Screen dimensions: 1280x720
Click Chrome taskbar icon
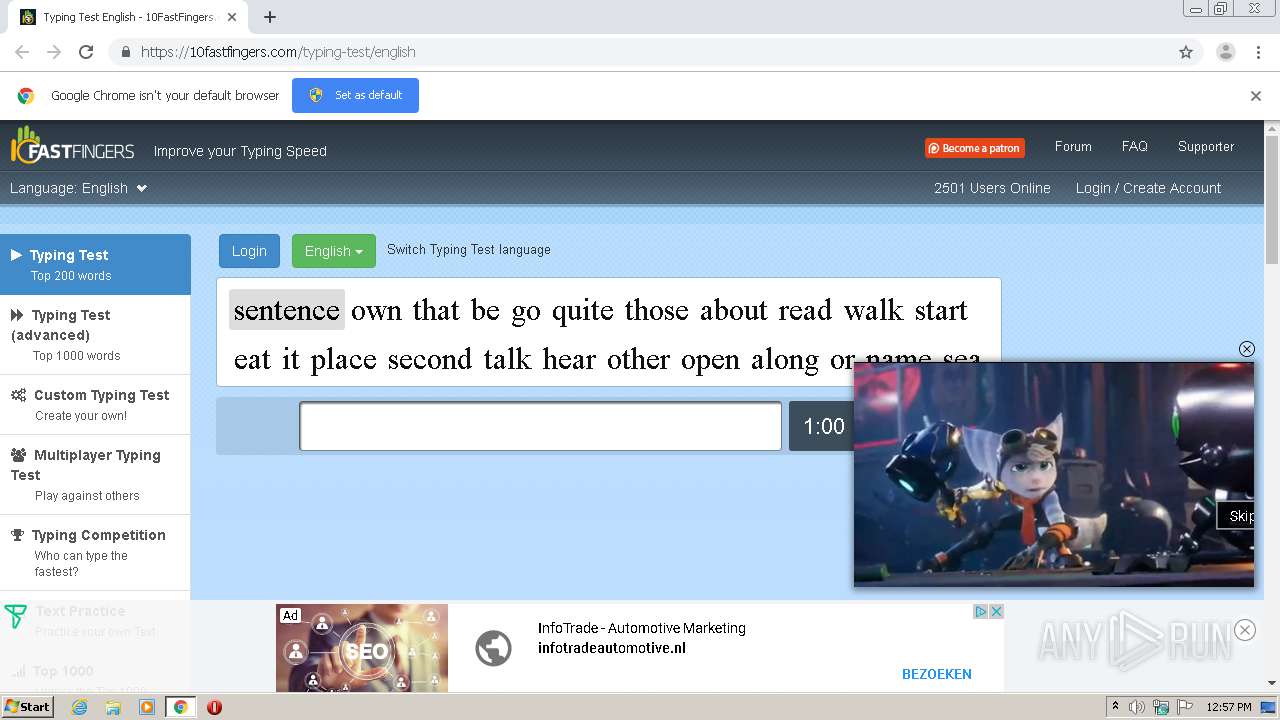(x=181, y=707)
